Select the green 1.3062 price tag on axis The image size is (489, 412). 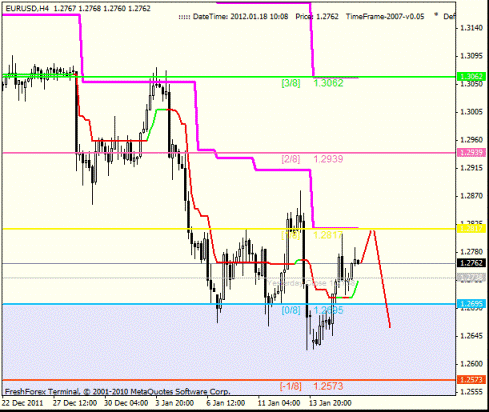(472, 76)
